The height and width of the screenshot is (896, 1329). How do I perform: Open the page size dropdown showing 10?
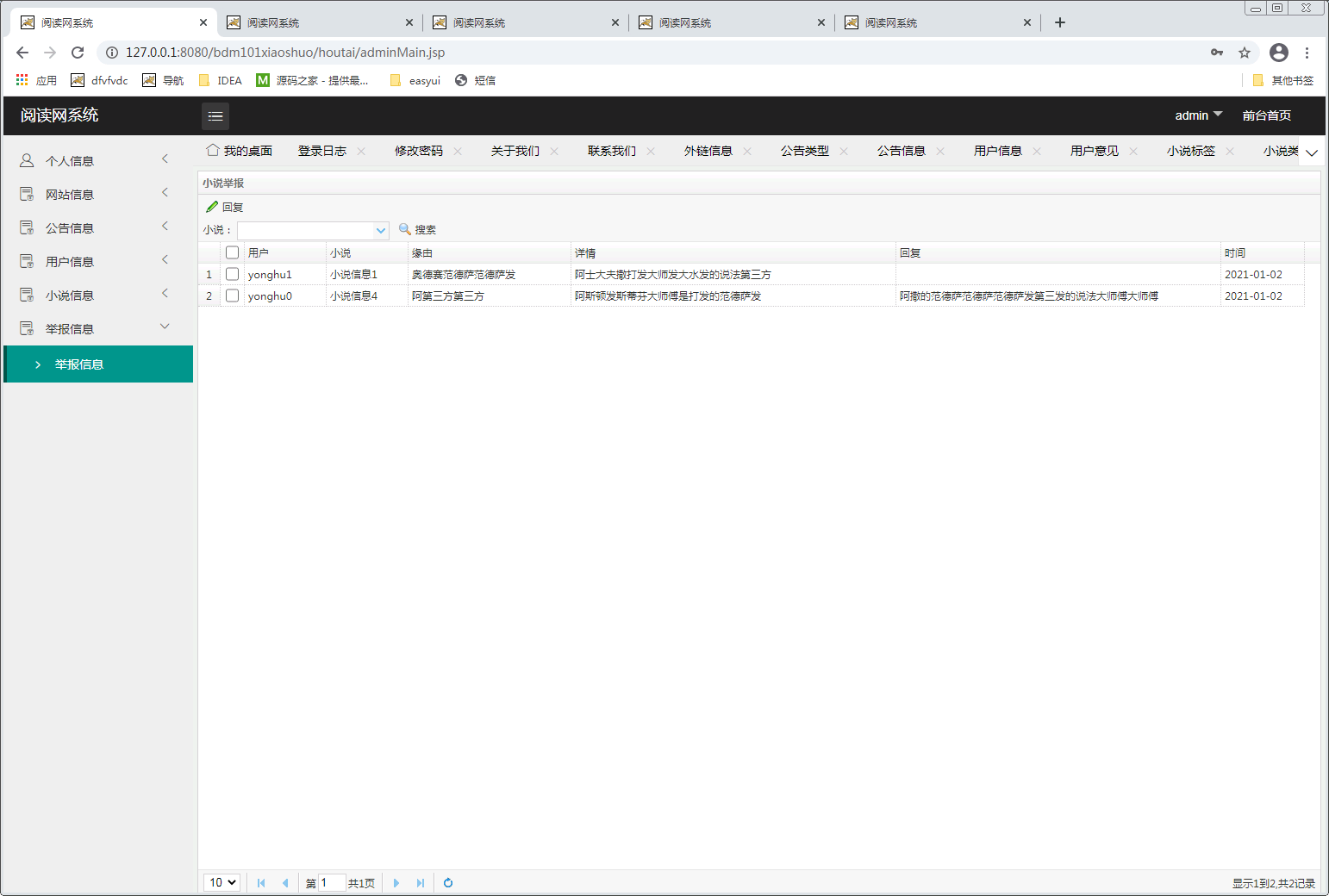tap(222, 883)
